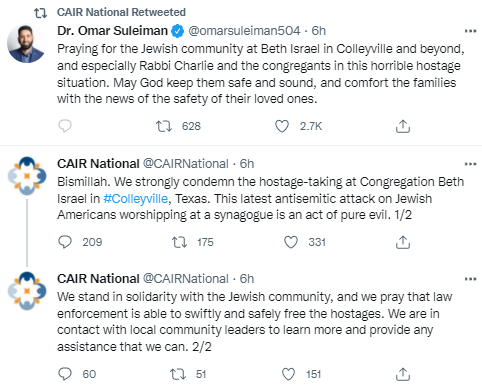Image resolution: width=482 pixels, height=388 pixels.
Task: Open more options for Omar Suleiman's tweet
Action: (x=470, y=31)
